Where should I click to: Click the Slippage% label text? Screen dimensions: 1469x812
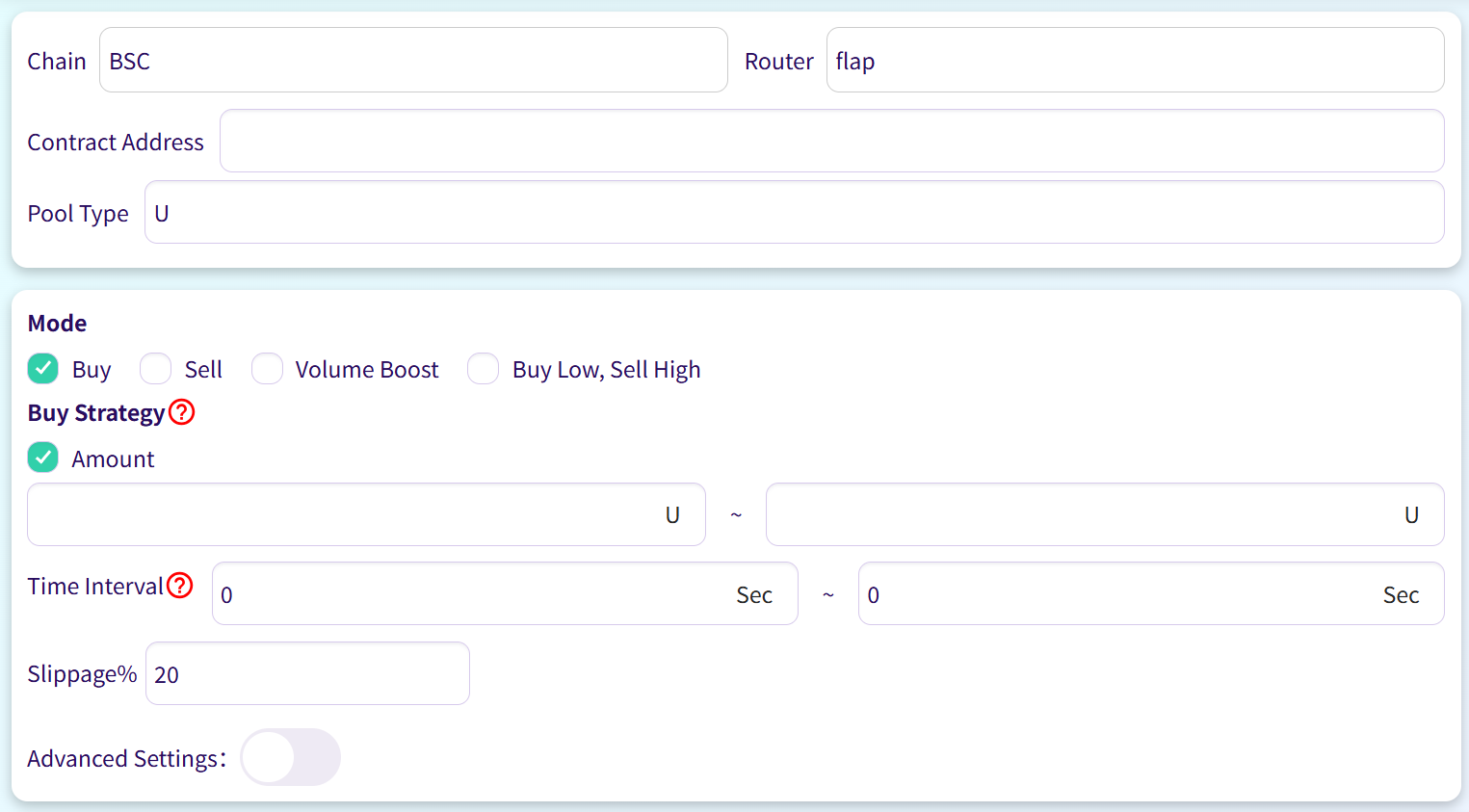click(x=82, y=674)
